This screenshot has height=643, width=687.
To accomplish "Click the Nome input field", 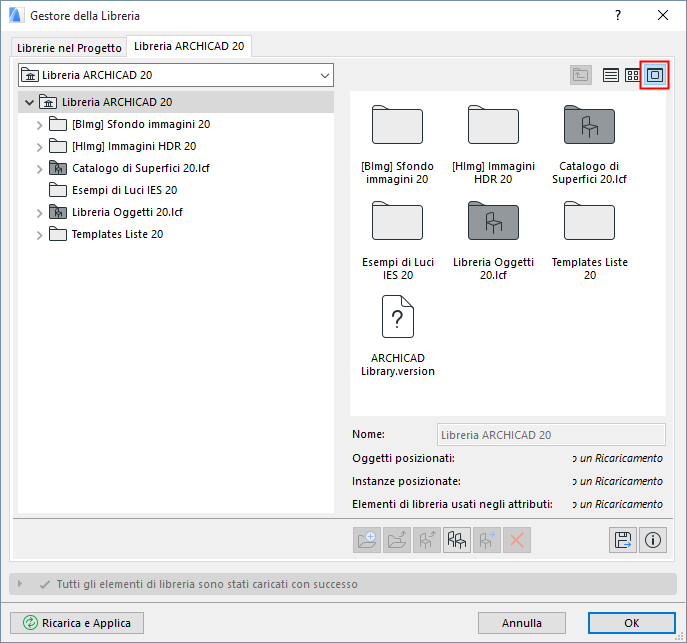I will pyautogui.click(x=551, y=435).
